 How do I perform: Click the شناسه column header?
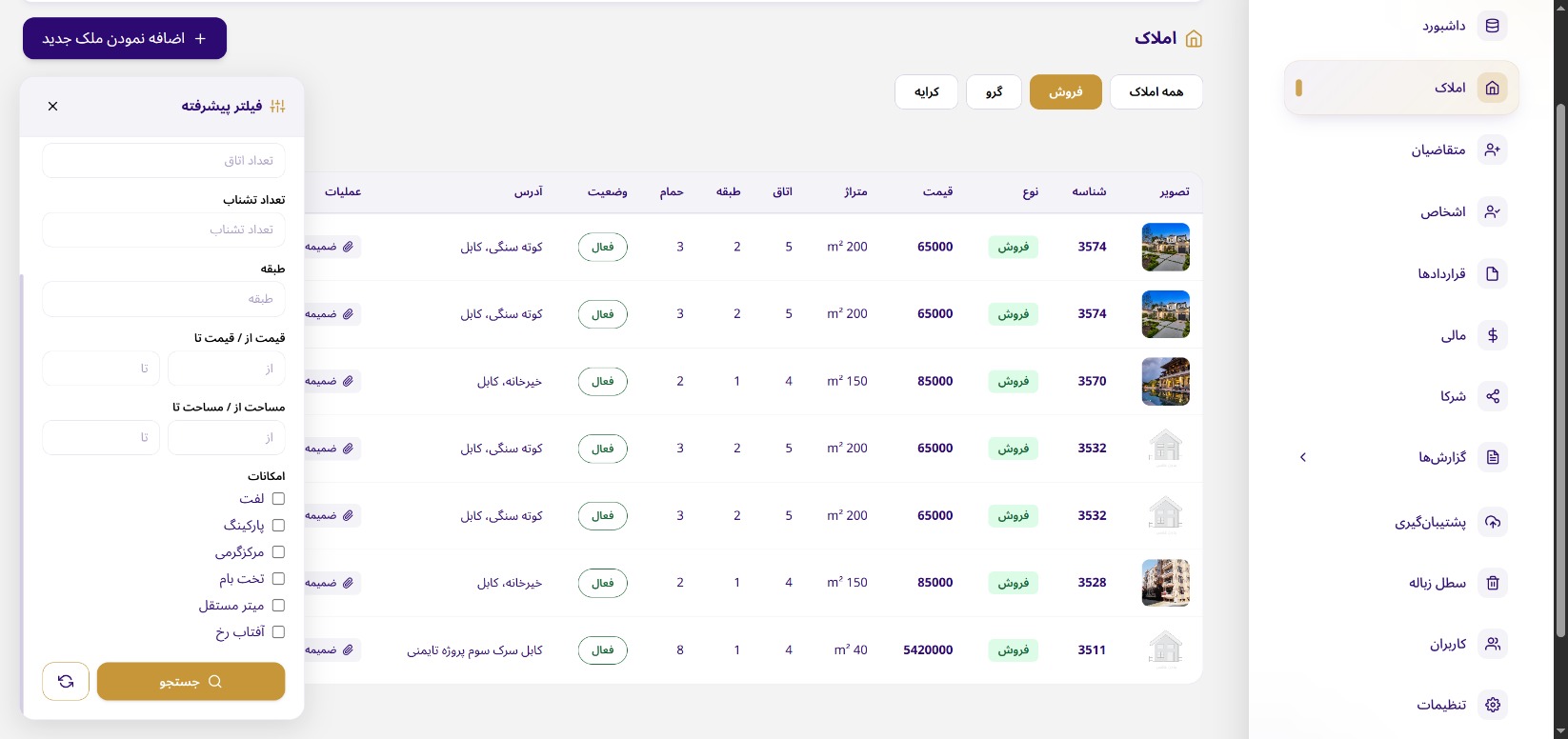point(1089,191)
